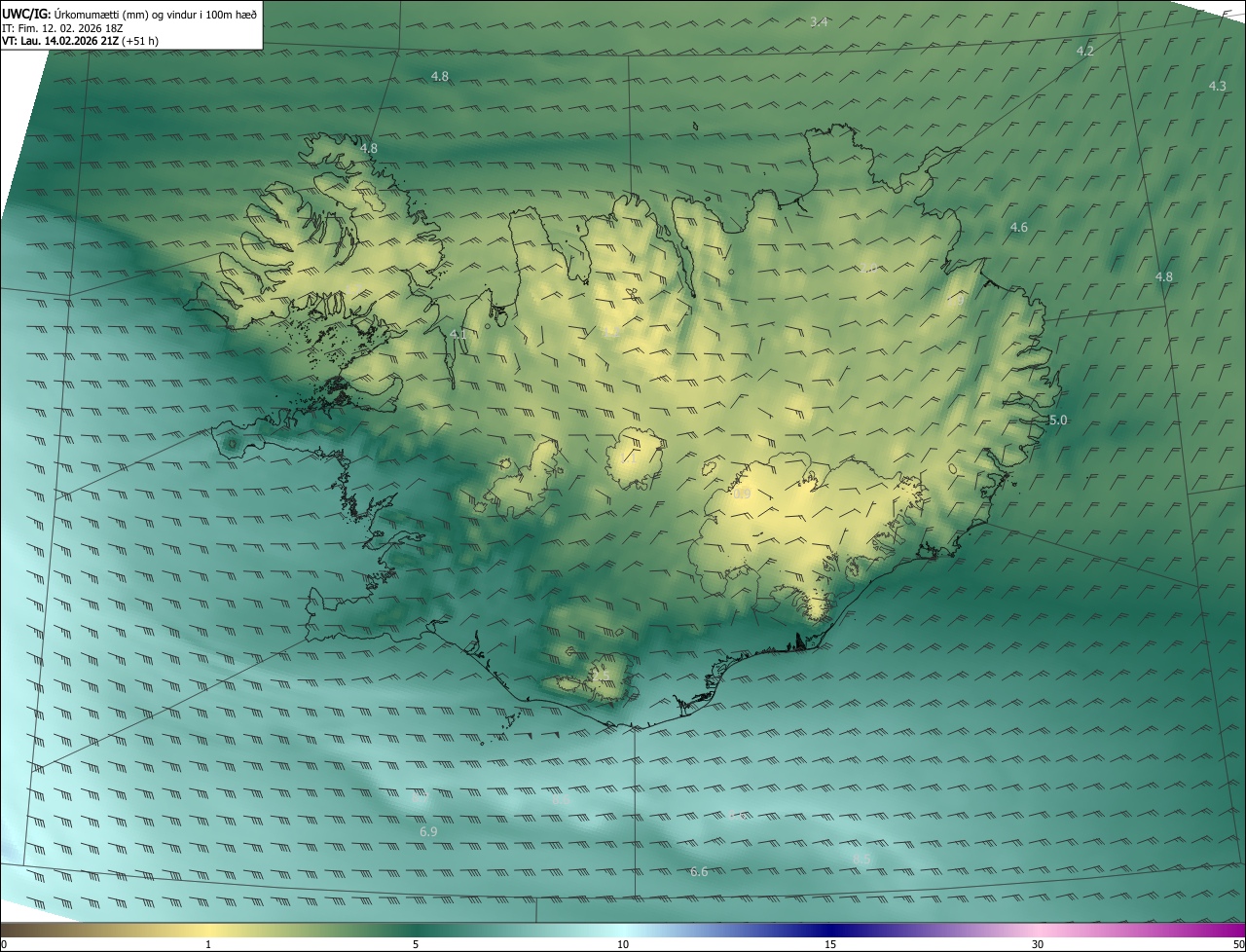The image size is (1246, 952).
Task: Click the 4.3 value label
Action: pos(1218,86)
